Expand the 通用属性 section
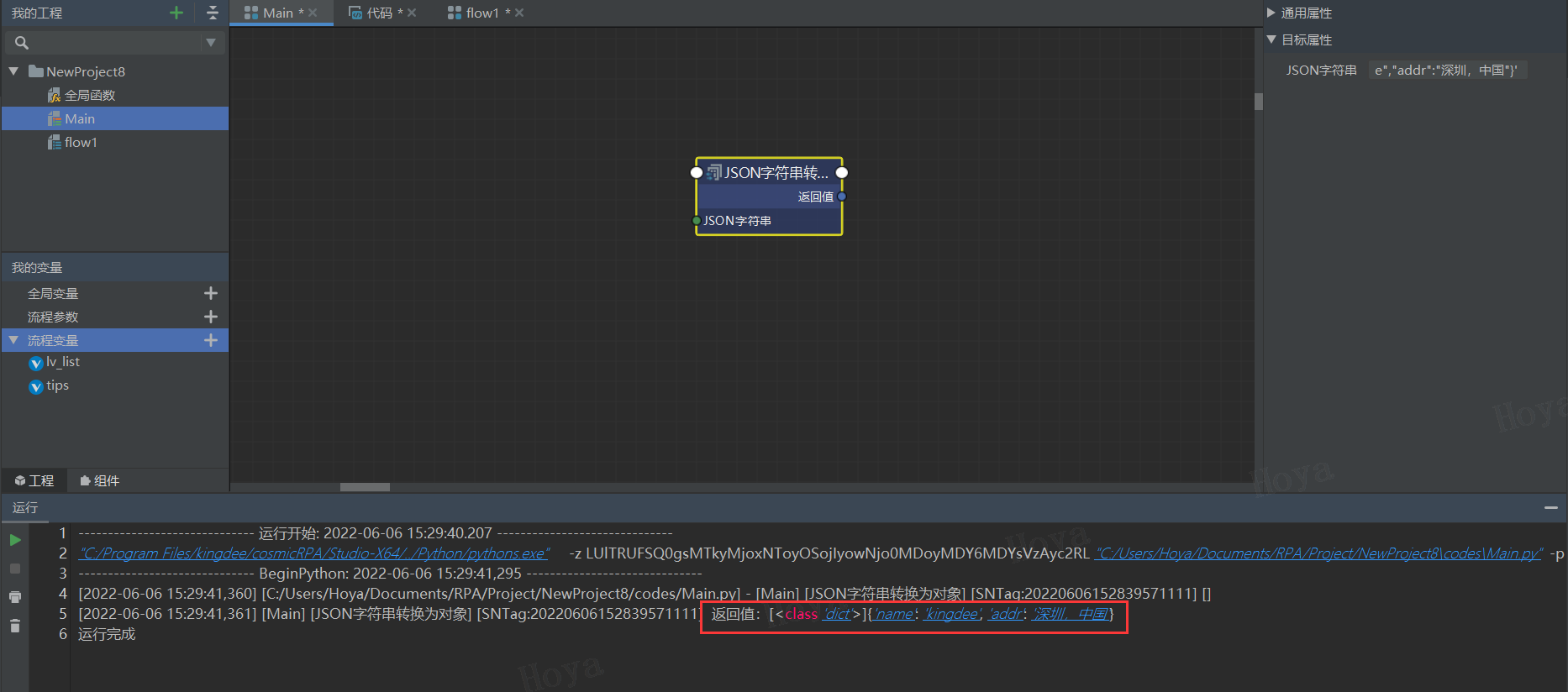This screenshot has height=692, width=1568. pyautogui.click(x=1271, y=13)
